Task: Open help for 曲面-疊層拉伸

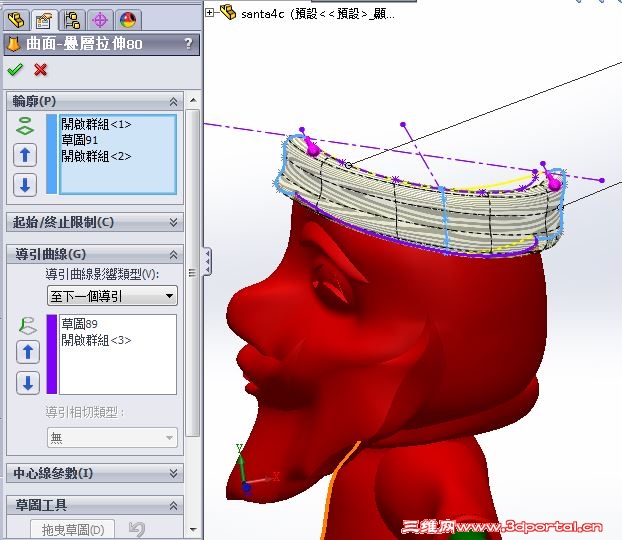Action: coord(188,44)
